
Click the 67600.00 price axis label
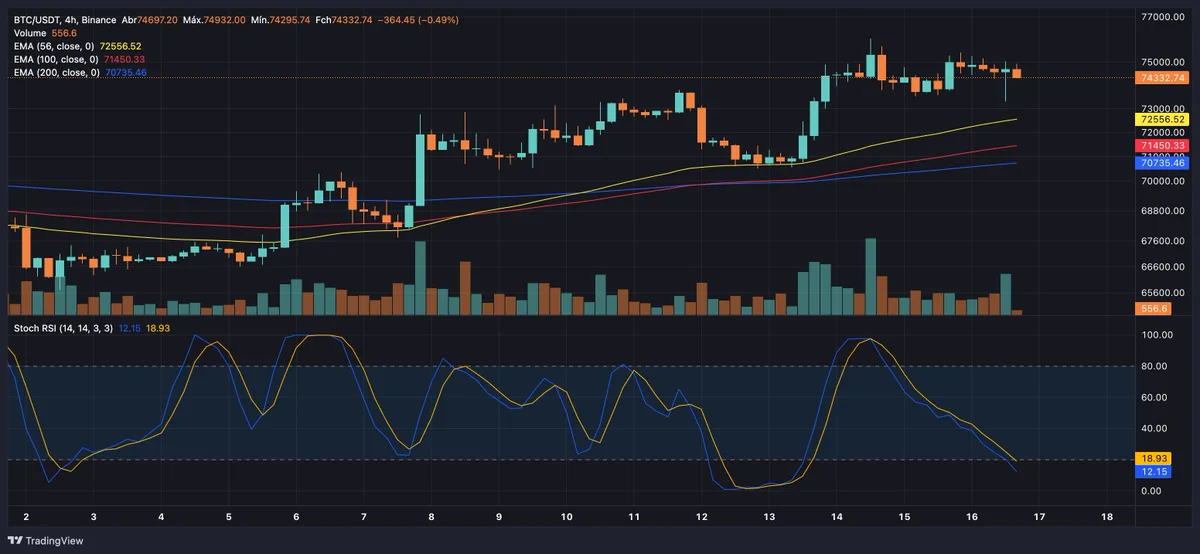1165,241
